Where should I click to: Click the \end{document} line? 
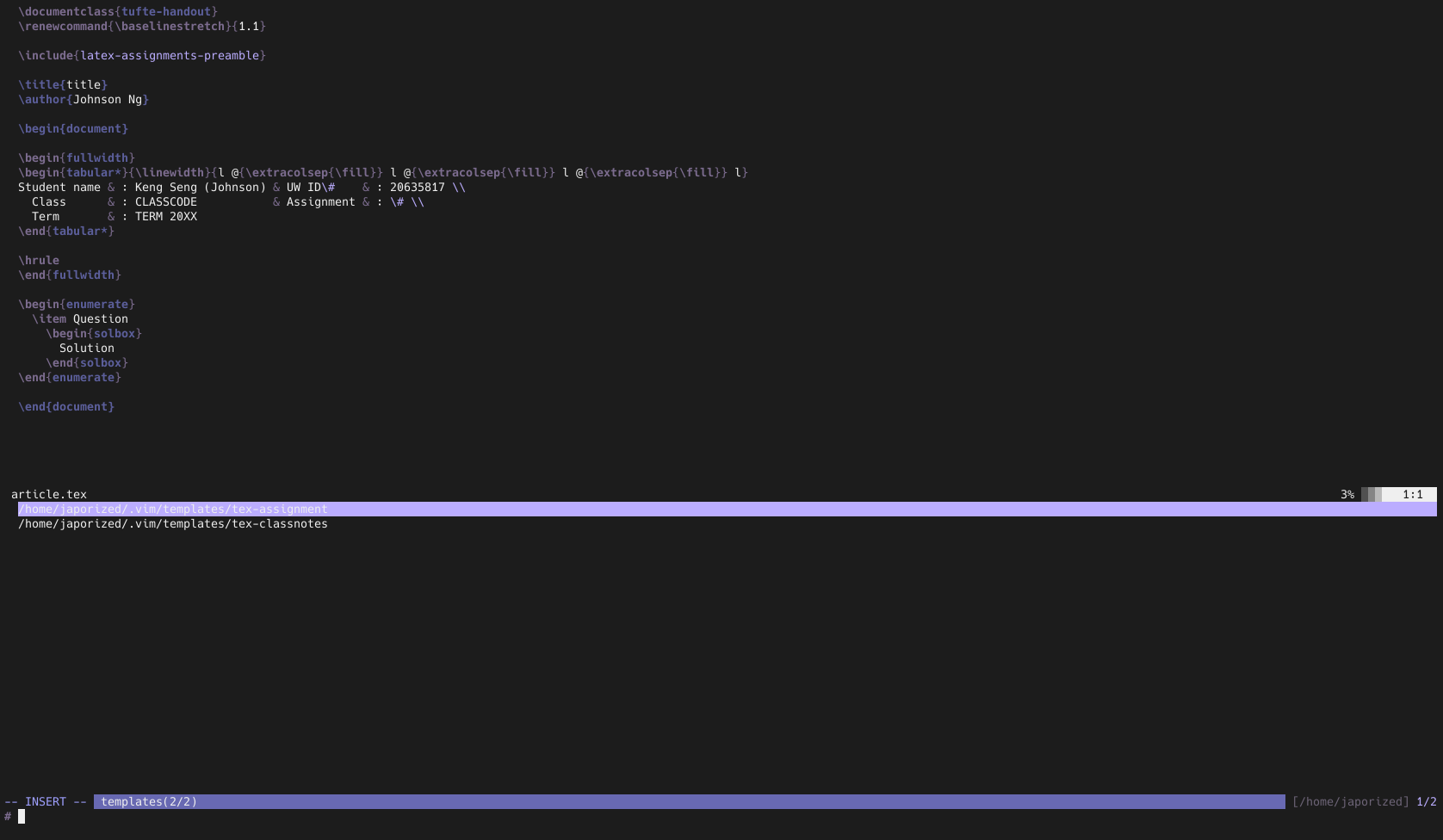coord(66,407)
